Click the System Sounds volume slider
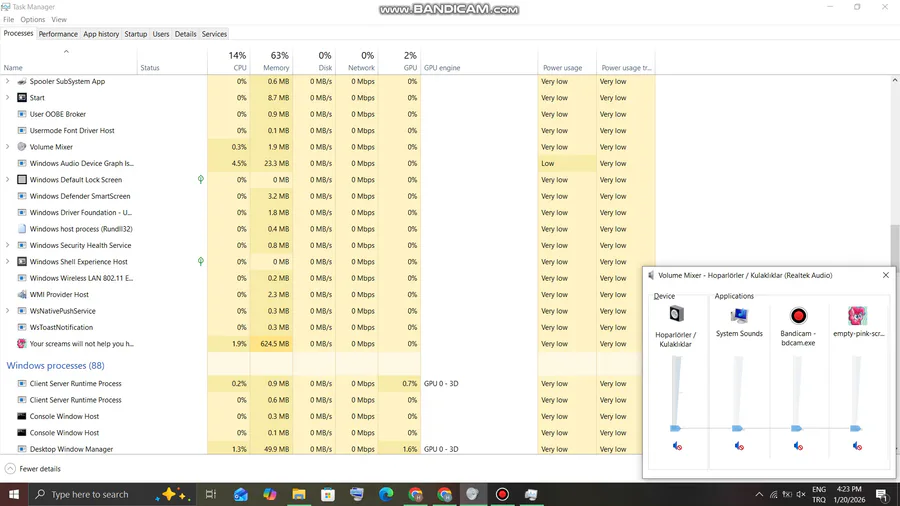 (x=738, y=394)
